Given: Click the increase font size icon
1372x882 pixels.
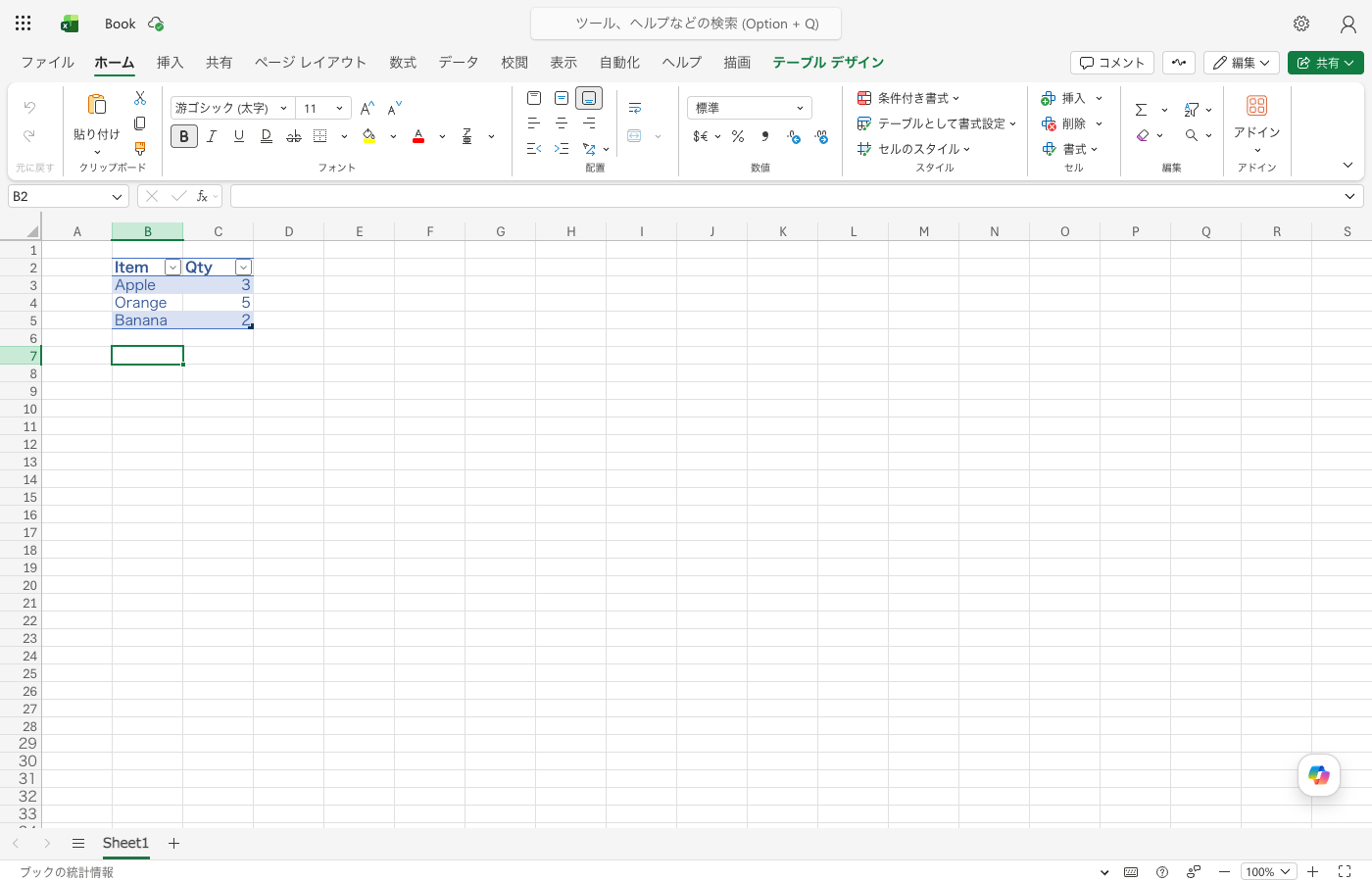Looking at the screenshot, I should (367, 108).
